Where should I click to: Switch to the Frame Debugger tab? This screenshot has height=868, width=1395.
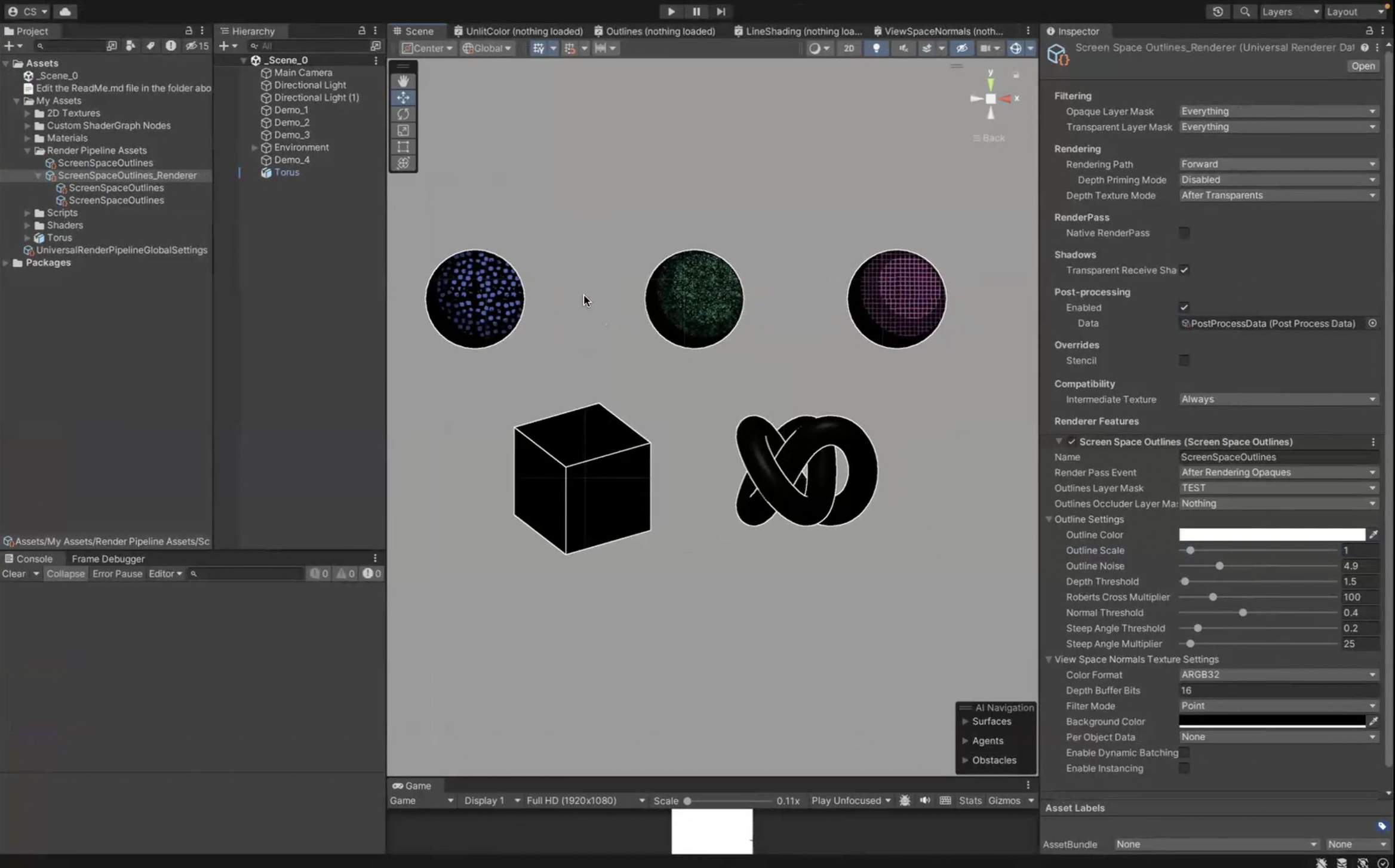(x=107, y=559)
